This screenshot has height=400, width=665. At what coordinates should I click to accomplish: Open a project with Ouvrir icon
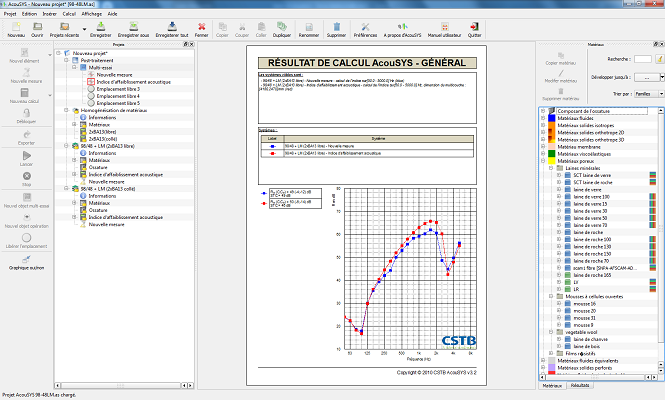[37, 27]
